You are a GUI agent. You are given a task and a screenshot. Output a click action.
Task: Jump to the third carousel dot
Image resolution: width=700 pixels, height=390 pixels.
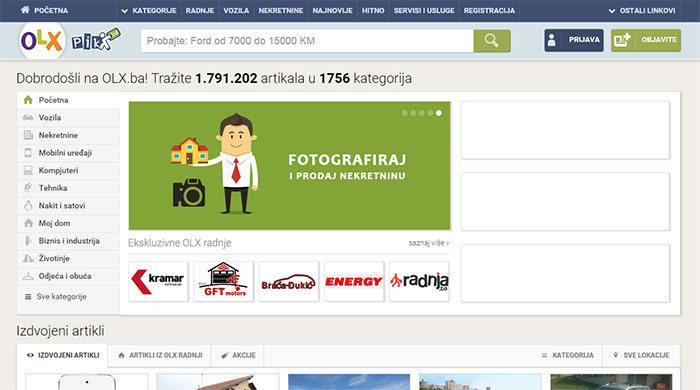point(421,113)
